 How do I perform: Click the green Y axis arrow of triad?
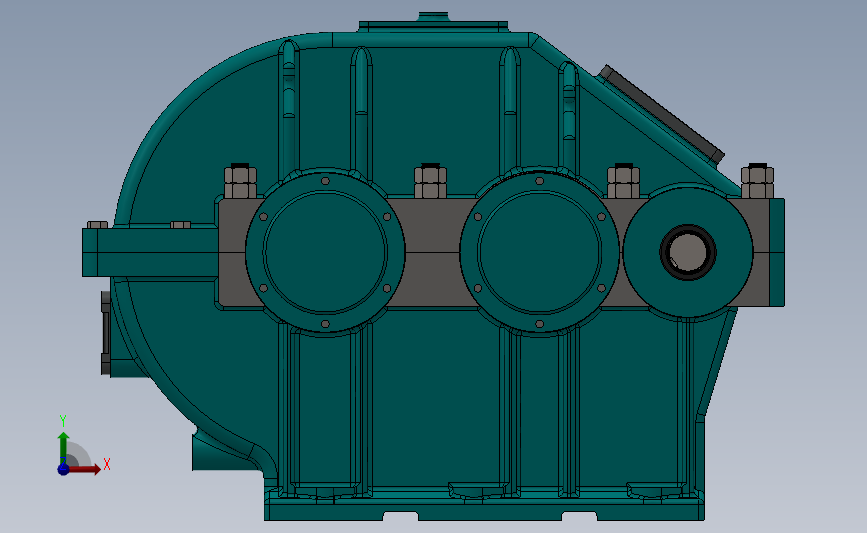point(63,447)
